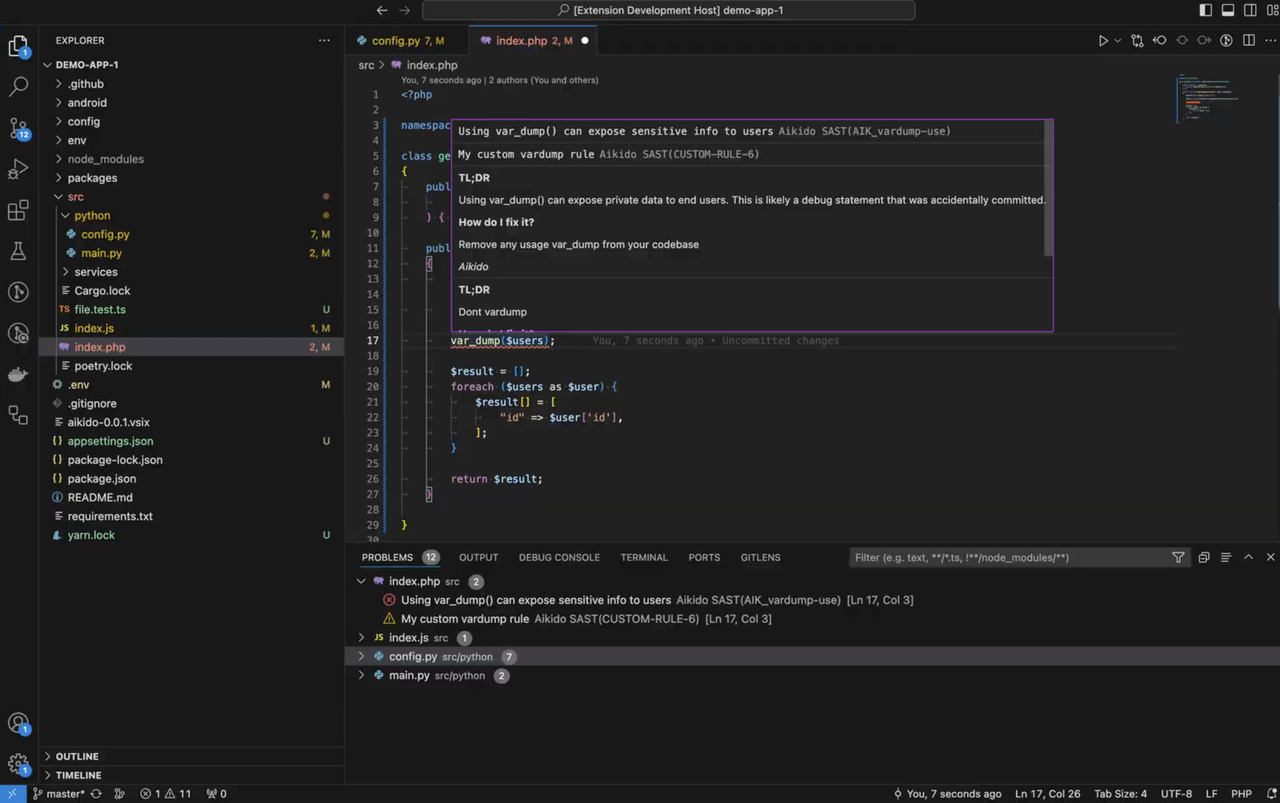Toggle the bottom panel layout button
This screenshot has height=803, width=1280.
[x=1228, y=10]
